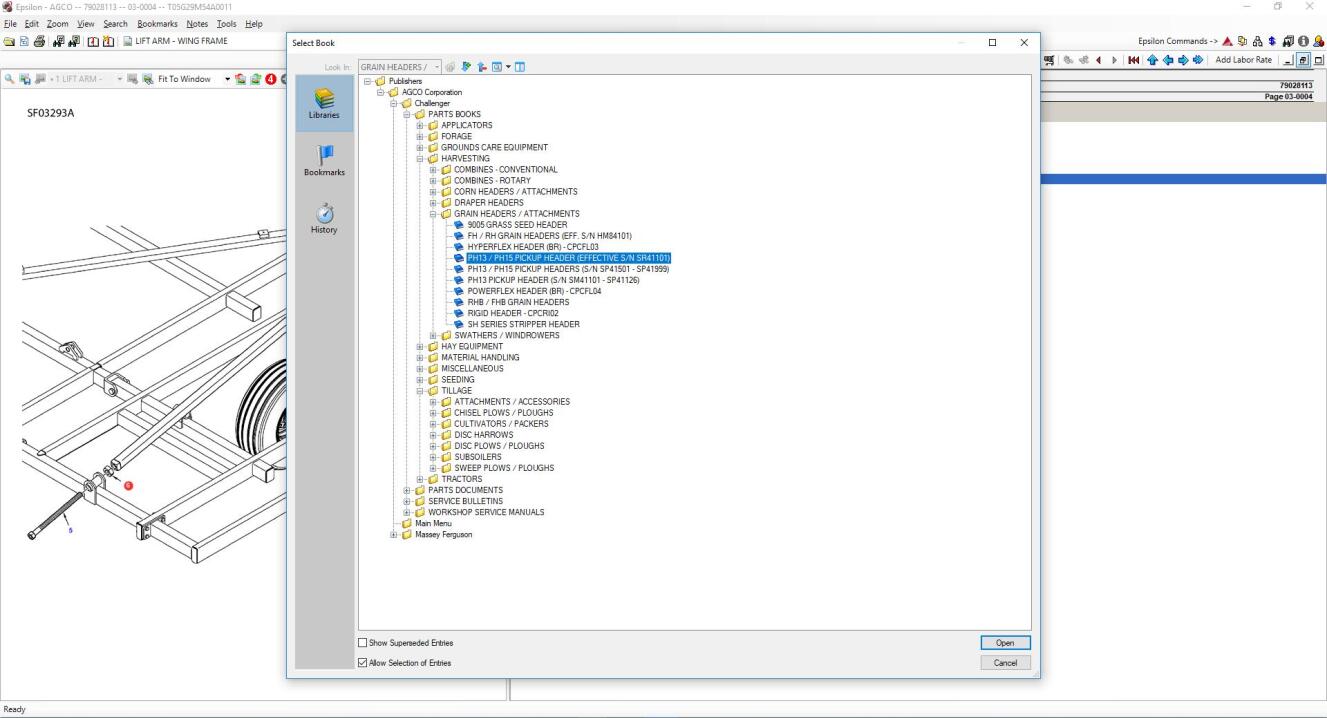1327x718 pixels.
Task: Select the CORN HEADERS / ATTACHMENTS folder
Action: pos(516,191)
